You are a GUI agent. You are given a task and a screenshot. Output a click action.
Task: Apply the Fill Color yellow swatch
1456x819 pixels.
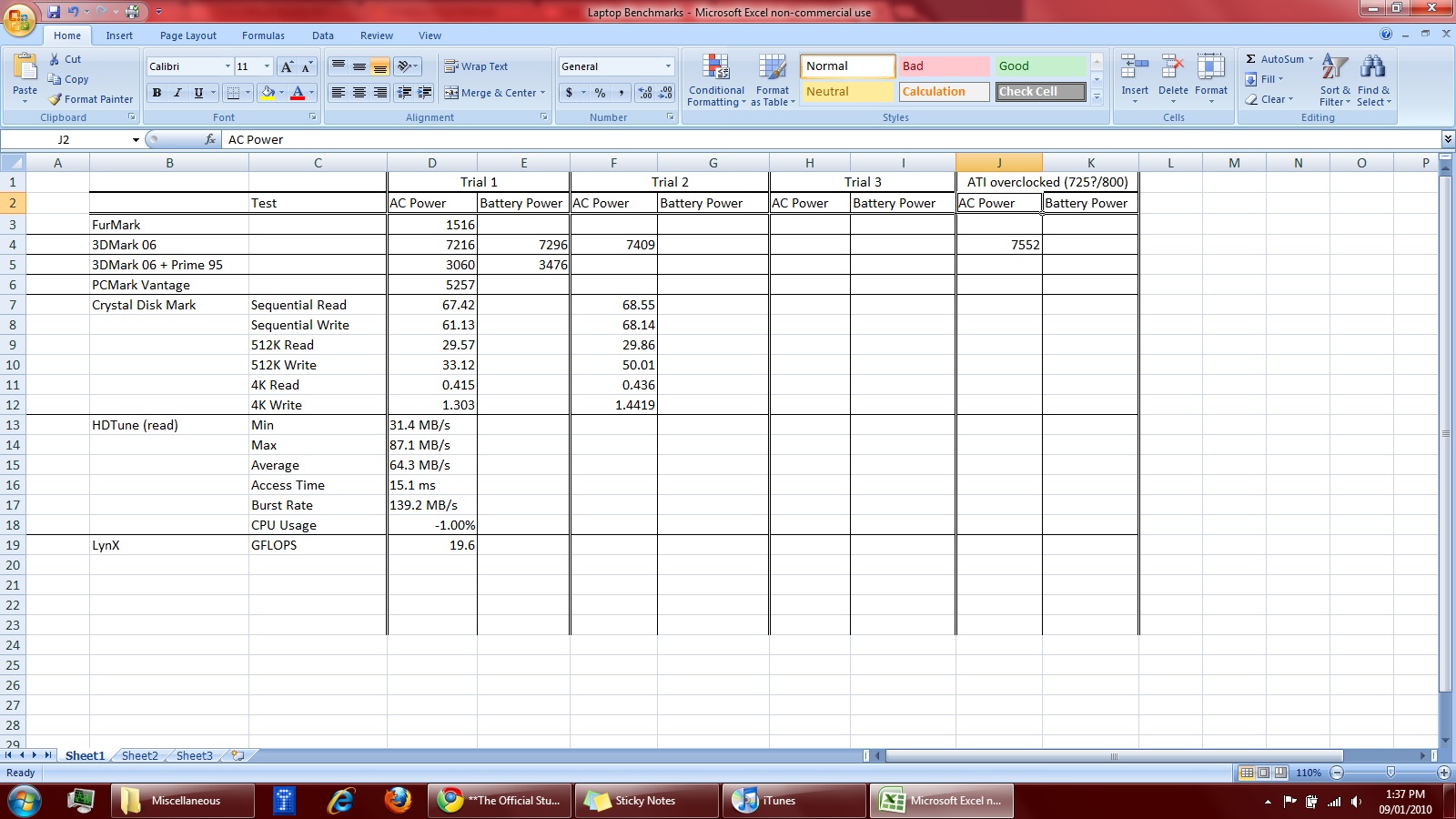pyautogui.click(x=268, y=93)
